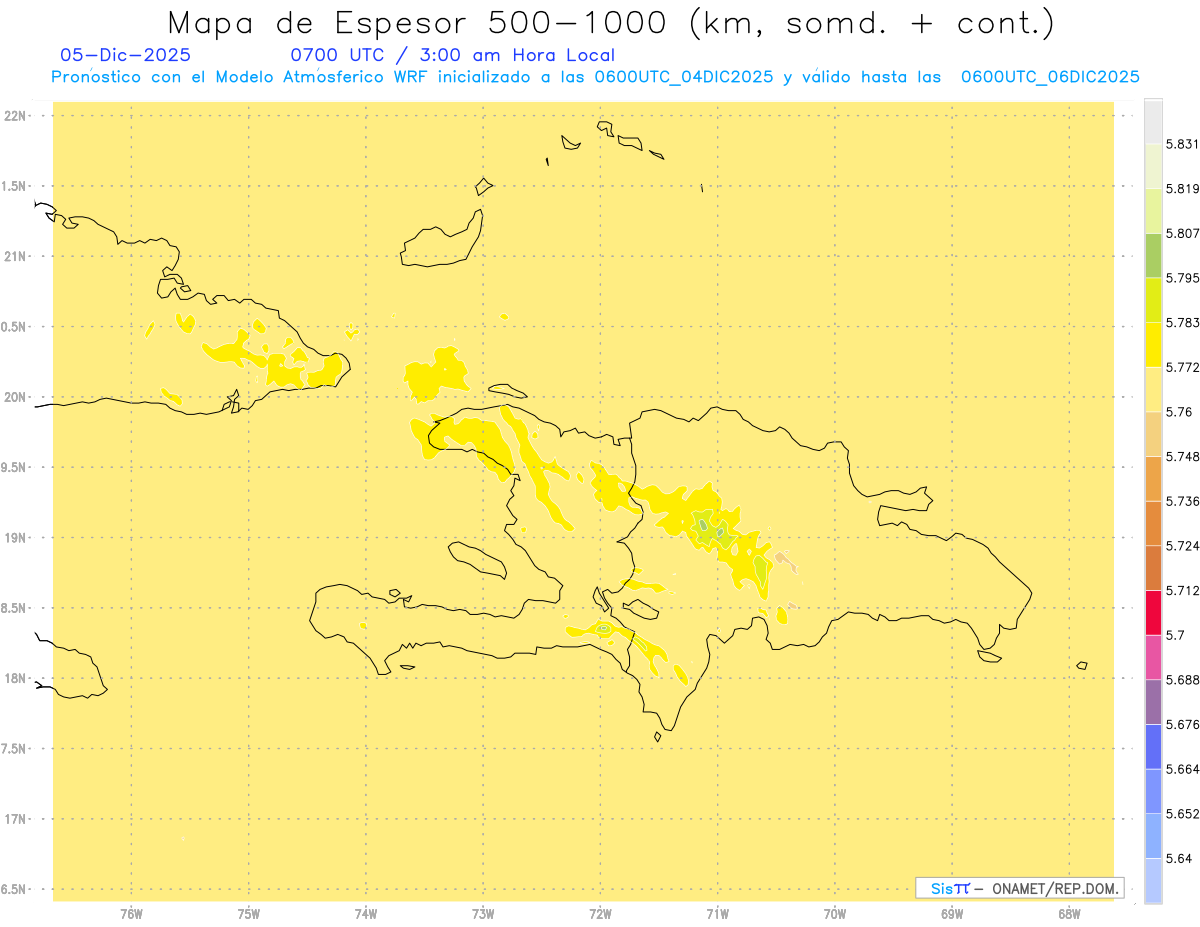Click the legend value "5.724"
Image resolution: width=1200 pixels, height=927 pixels.
click(1183, 546)
